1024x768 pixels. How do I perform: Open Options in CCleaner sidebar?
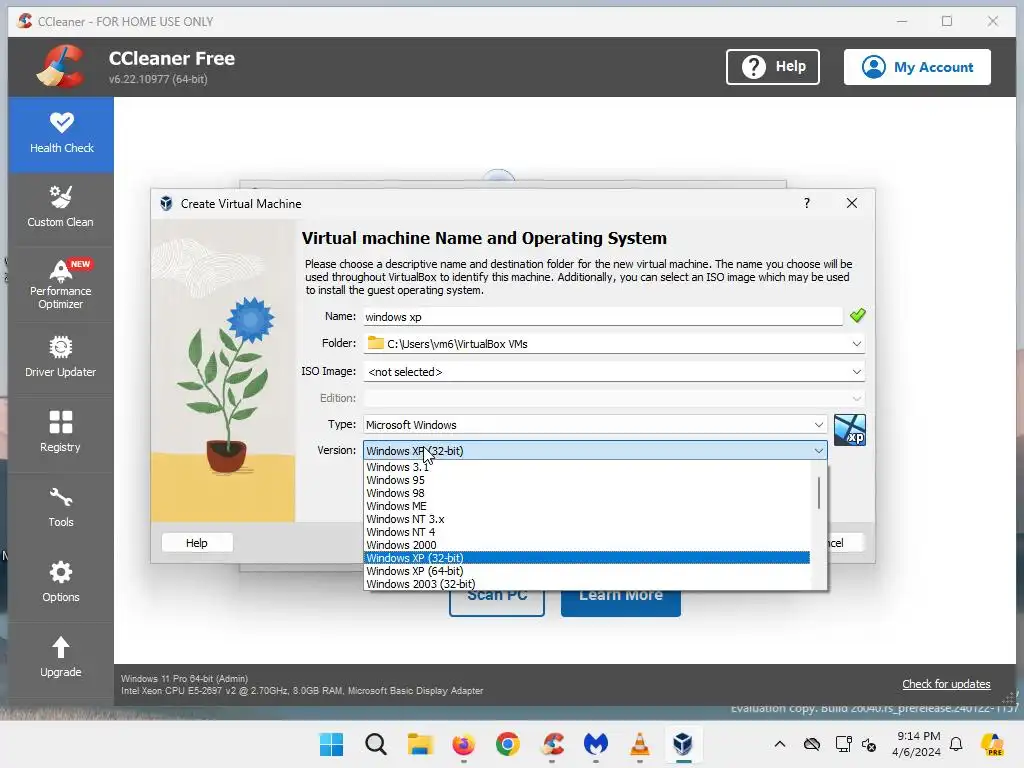61,583
